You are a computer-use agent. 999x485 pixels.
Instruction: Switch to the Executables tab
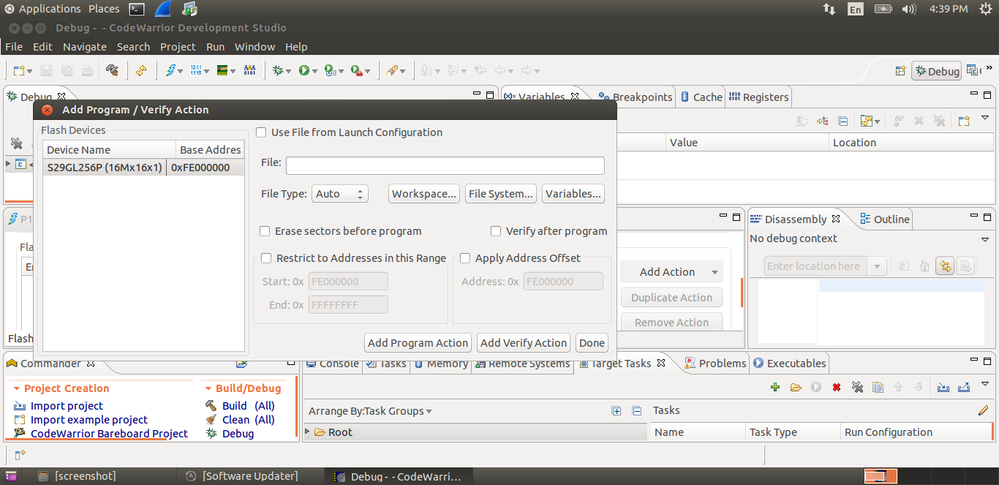click(790, 363)
